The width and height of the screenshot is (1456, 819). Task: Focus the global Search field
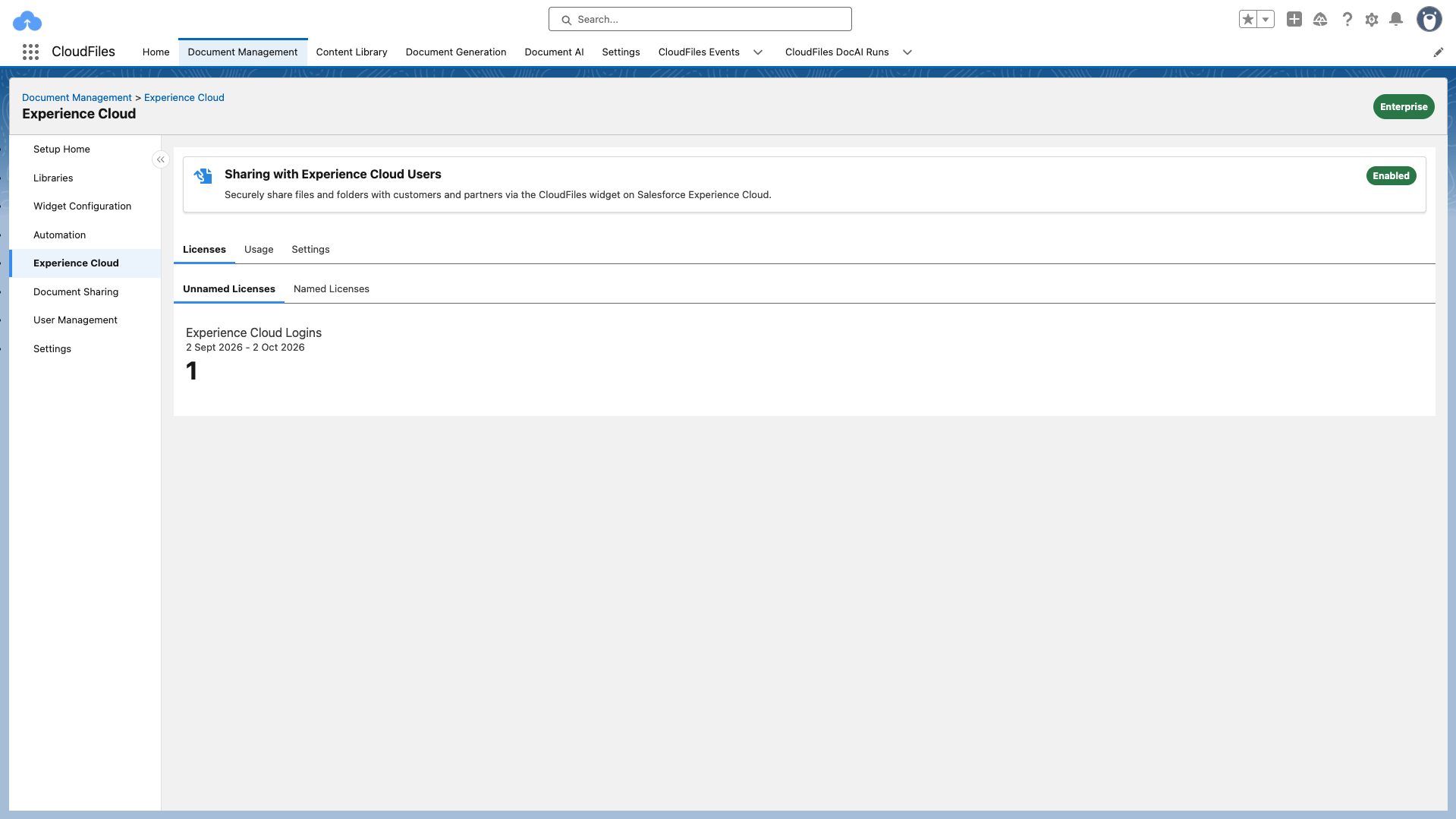[x=700, y=20]
